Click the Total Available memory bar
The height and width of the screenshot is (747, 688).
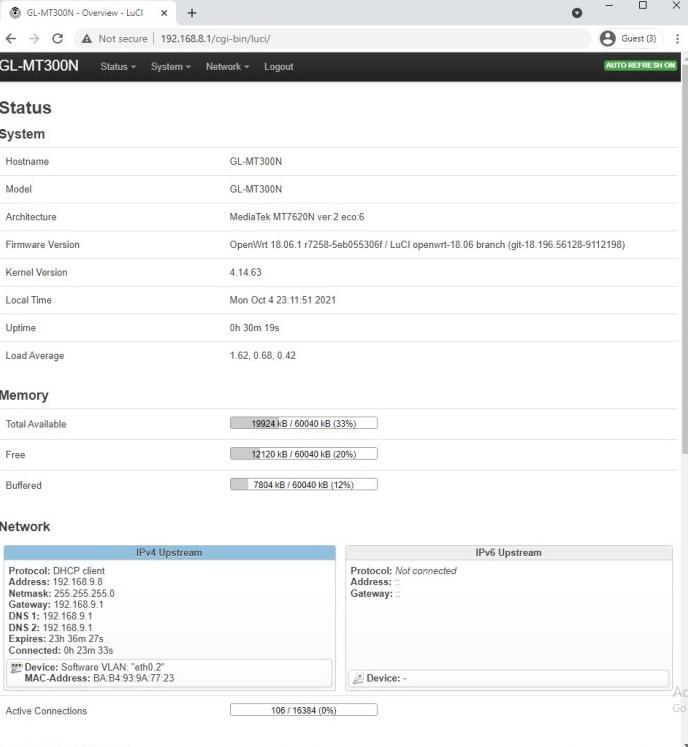point(303,423)
